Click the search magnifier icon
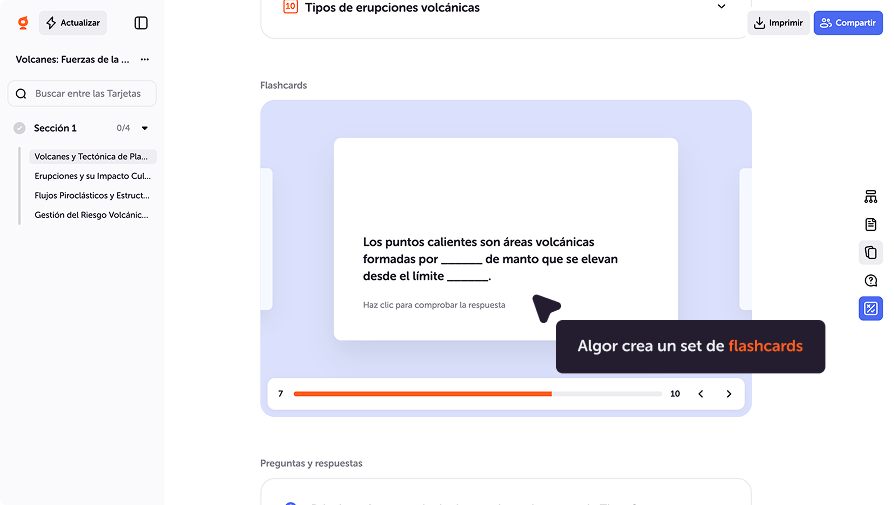Screen dimensions: 894x505 pyautogui.click(x=21, y=93)
